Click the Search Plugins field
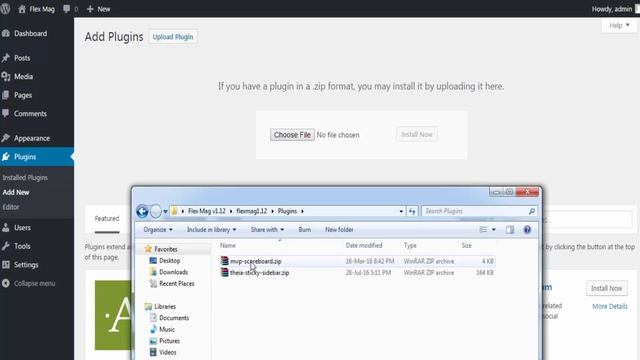 point(479,211)
